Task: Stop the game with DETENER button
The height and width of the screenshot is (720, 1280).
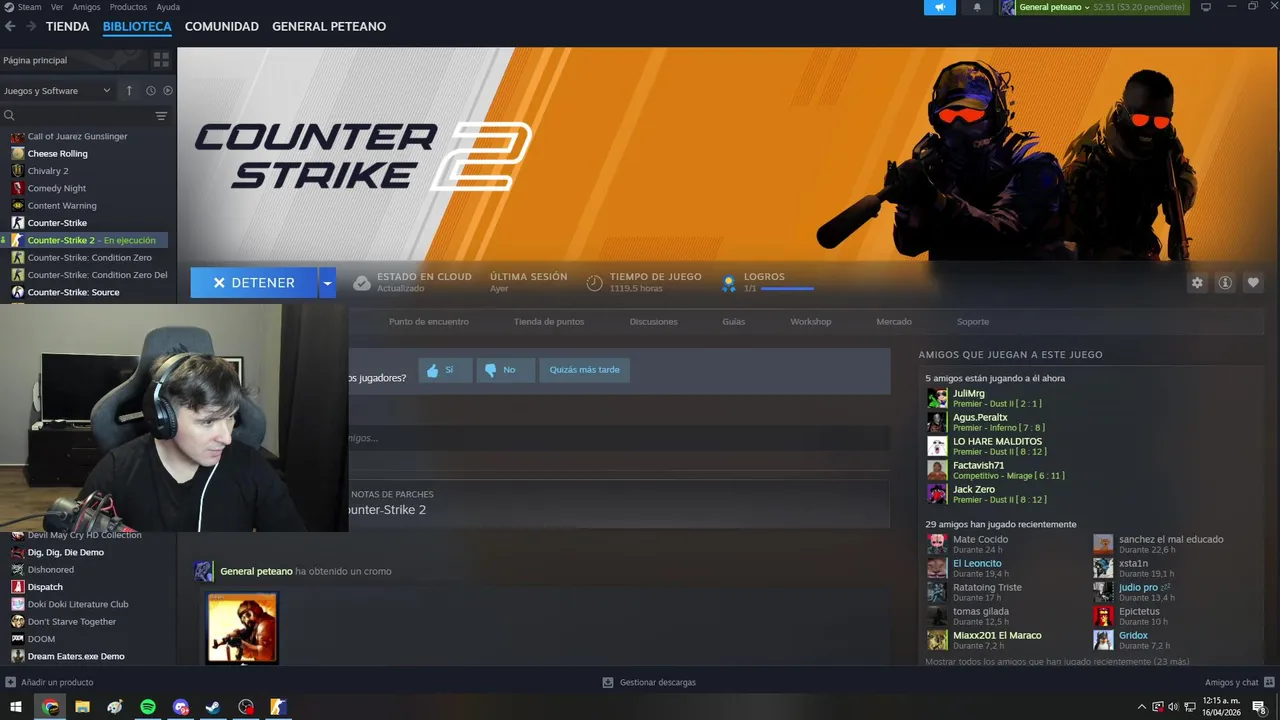Action: [254, 283]
